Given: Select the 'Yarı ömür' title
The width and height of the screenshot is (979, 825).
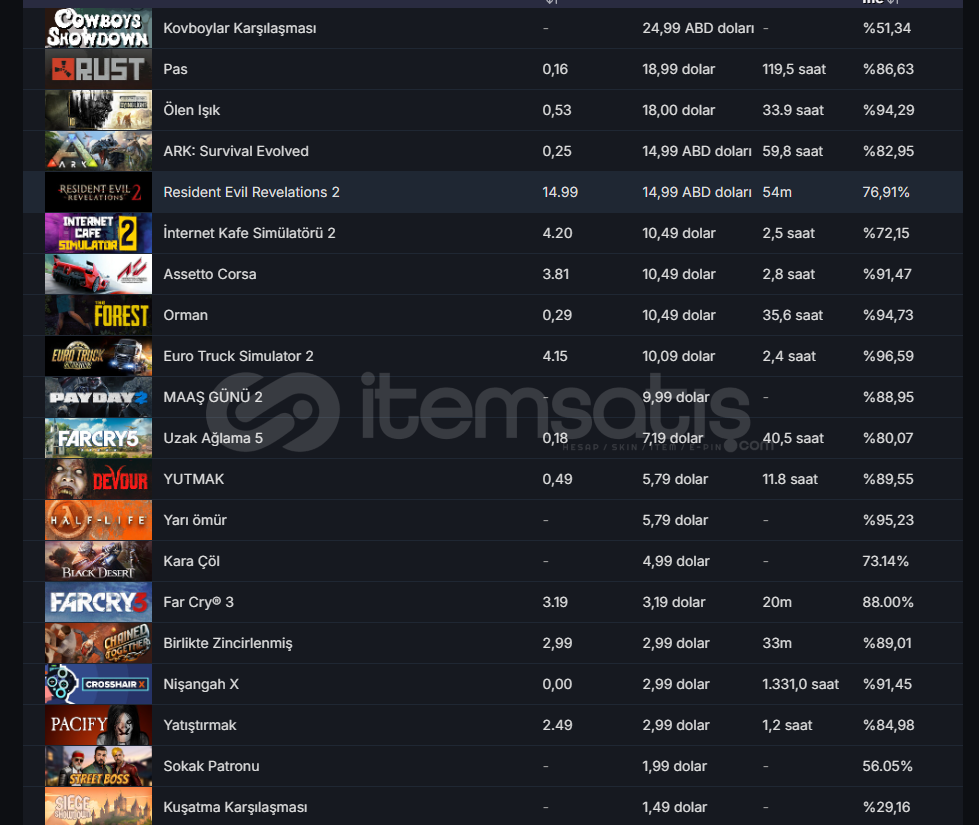Looking at the screenshot, I should [195, 520].
